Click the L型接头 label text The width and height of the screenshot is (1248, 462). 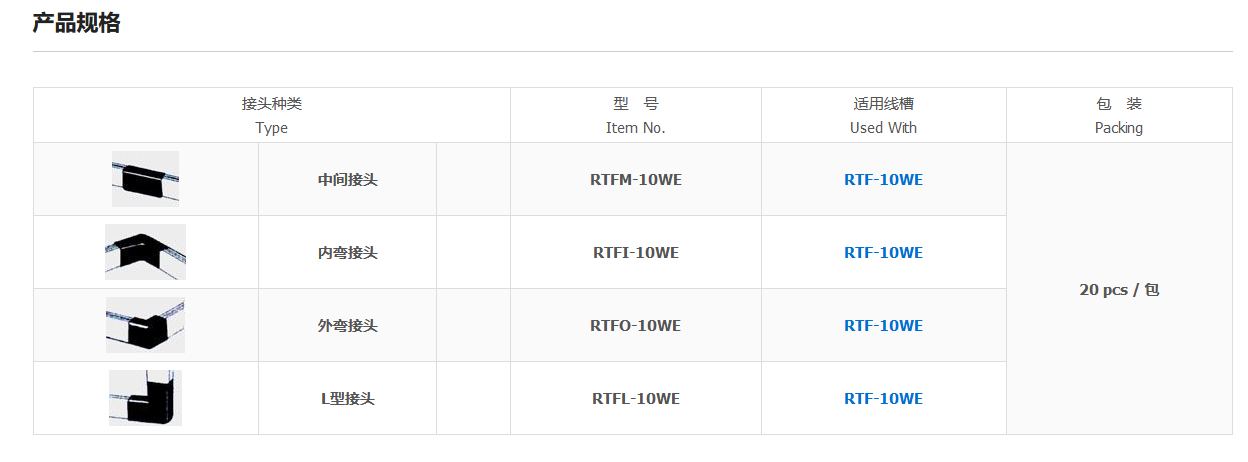(347, 399)
